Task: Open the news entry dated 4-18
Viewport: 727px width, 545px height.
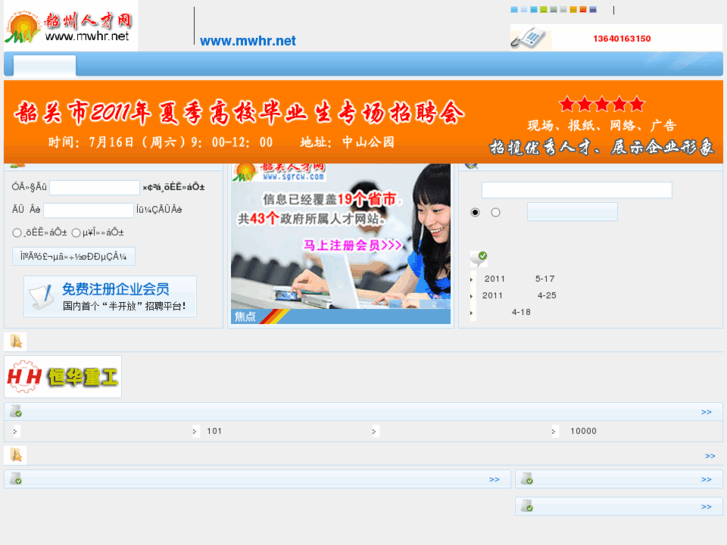Action: 521,312
